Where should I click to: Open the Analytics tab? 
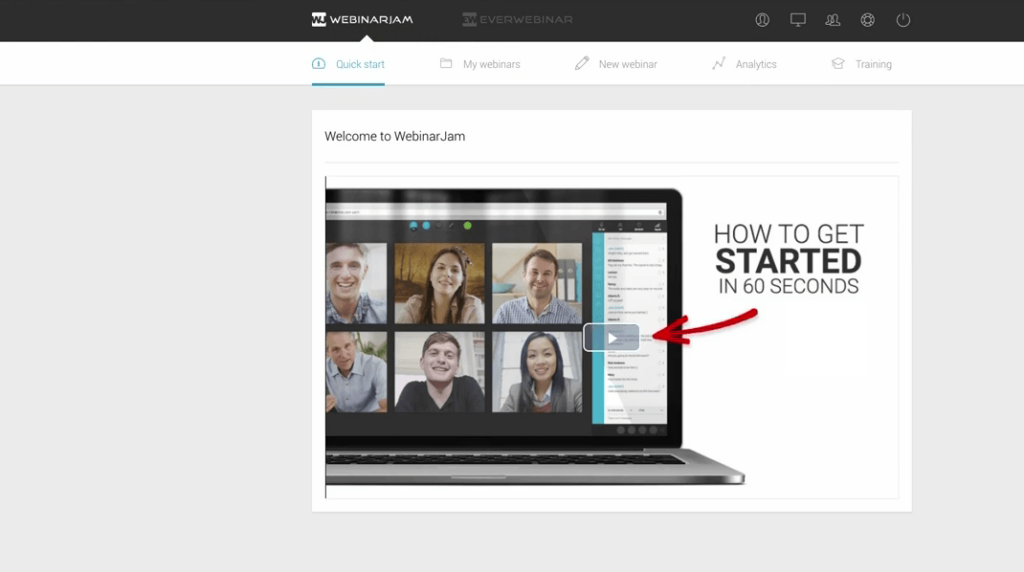pyautogui.click(x=744, y=64)
